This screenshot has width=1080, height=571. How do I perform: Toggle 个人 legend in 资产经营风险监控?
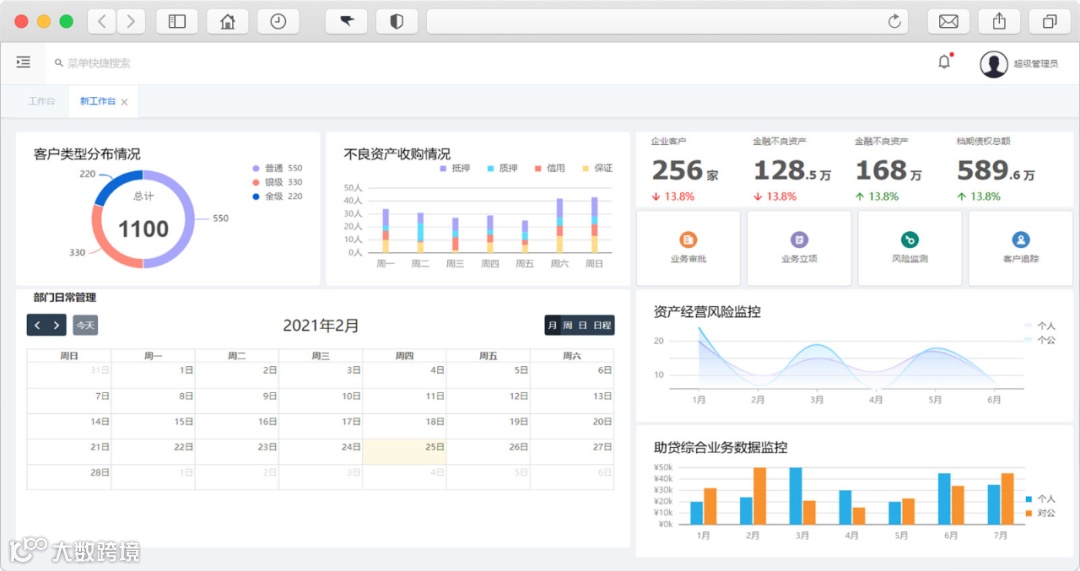pyautogui.click(x=1040, y=326)
